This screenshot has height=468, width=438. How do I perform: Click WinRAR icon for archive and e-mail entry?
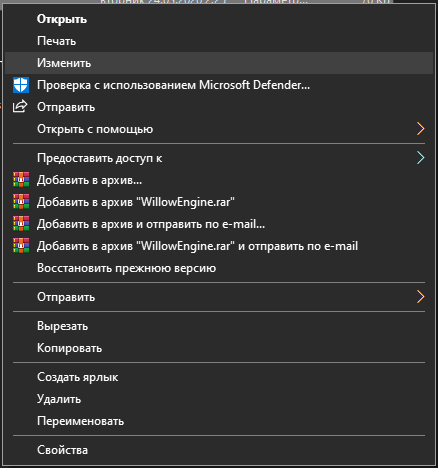click(x=21, y=224)
